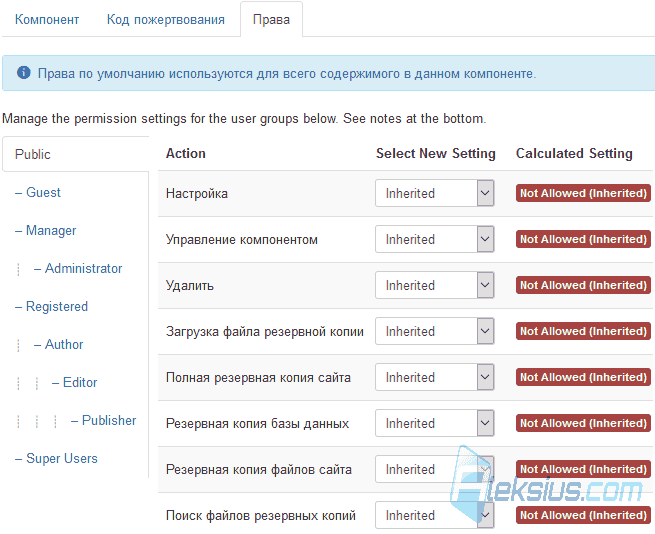
Task: Open the Поиск файлов резервных копий dropdown
Action: (435, 515)
